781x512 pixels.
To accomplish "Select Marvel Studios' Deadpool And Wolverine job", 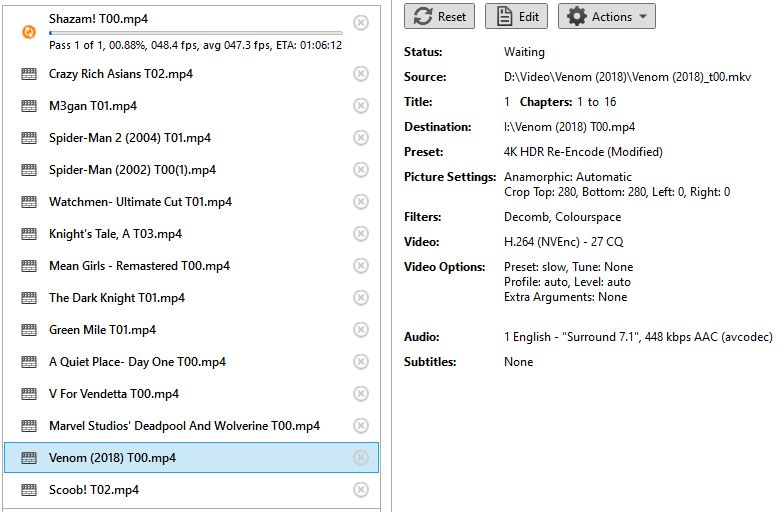I will click(192, 426).
